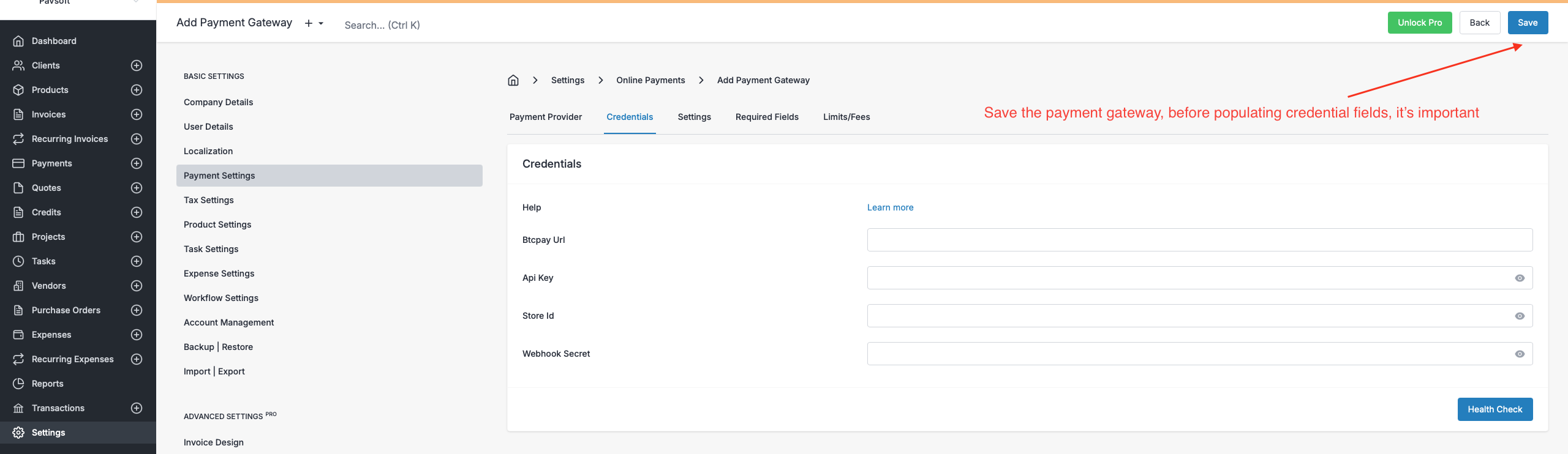Add new credit via plus icon
The image size is (1568, 454).
(137, 212)
